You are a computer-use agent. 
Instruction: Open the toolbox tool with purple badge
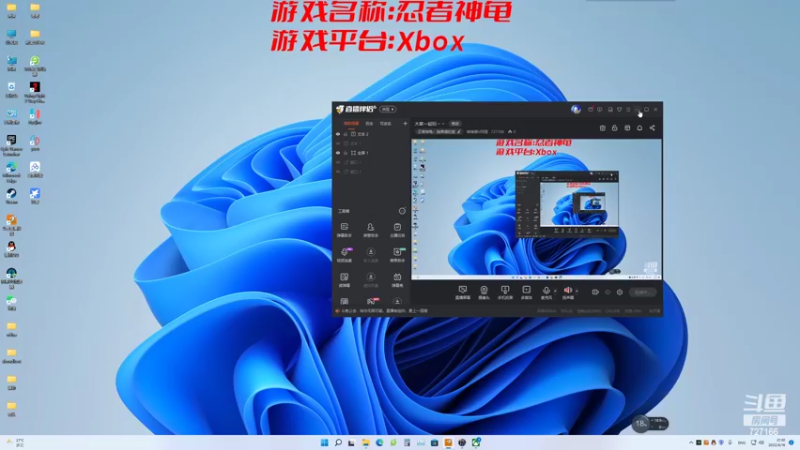tap(345, 255)
